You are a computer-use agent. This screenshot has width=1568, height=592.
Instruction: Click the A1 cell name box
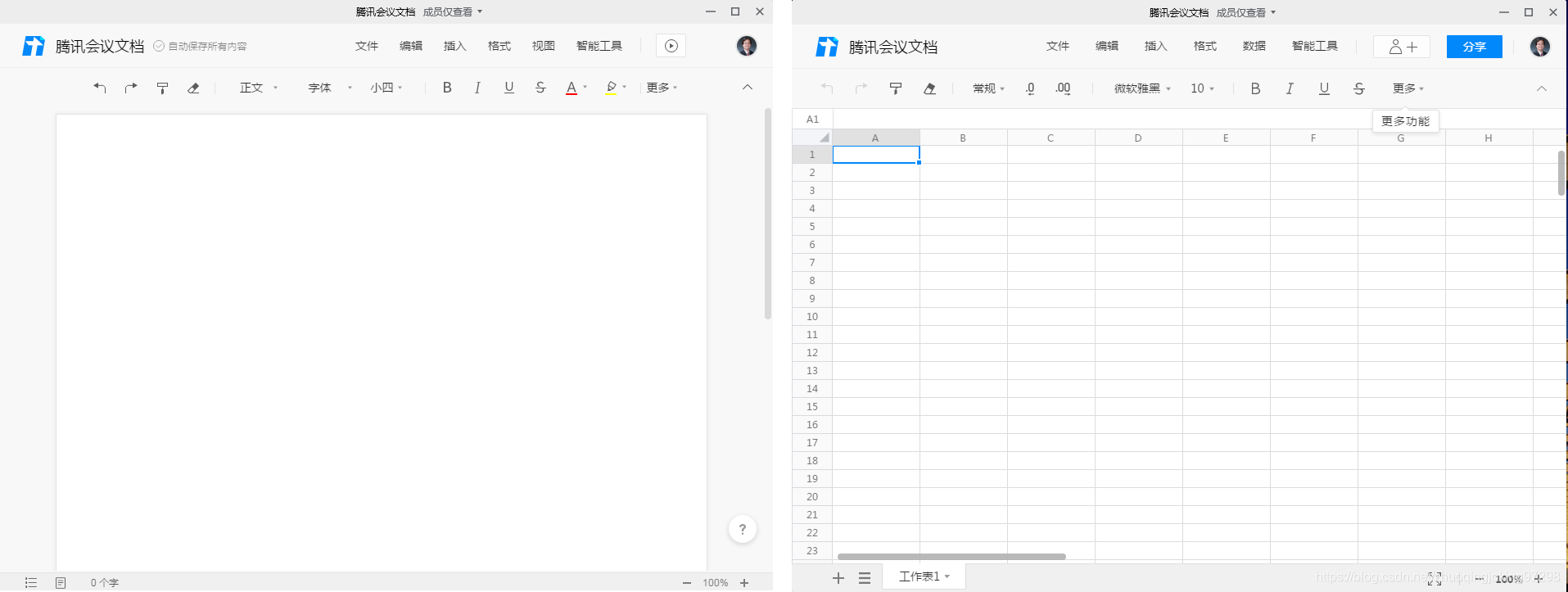point(812,119)
